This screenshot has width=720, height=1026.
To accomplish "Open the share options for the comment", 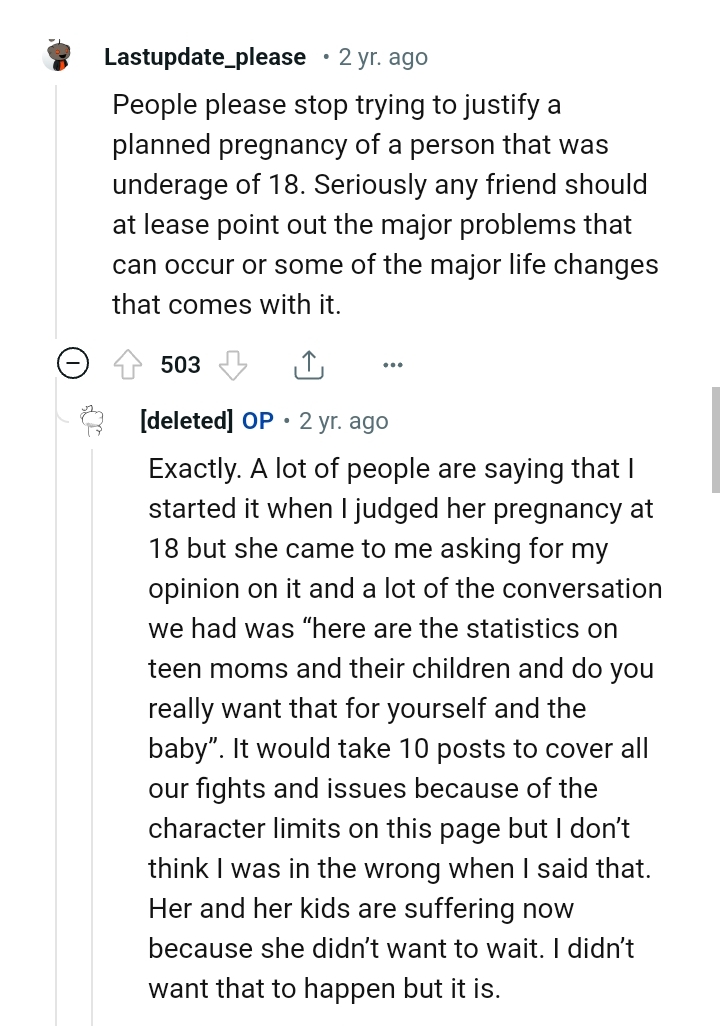I will coord(309,364).
